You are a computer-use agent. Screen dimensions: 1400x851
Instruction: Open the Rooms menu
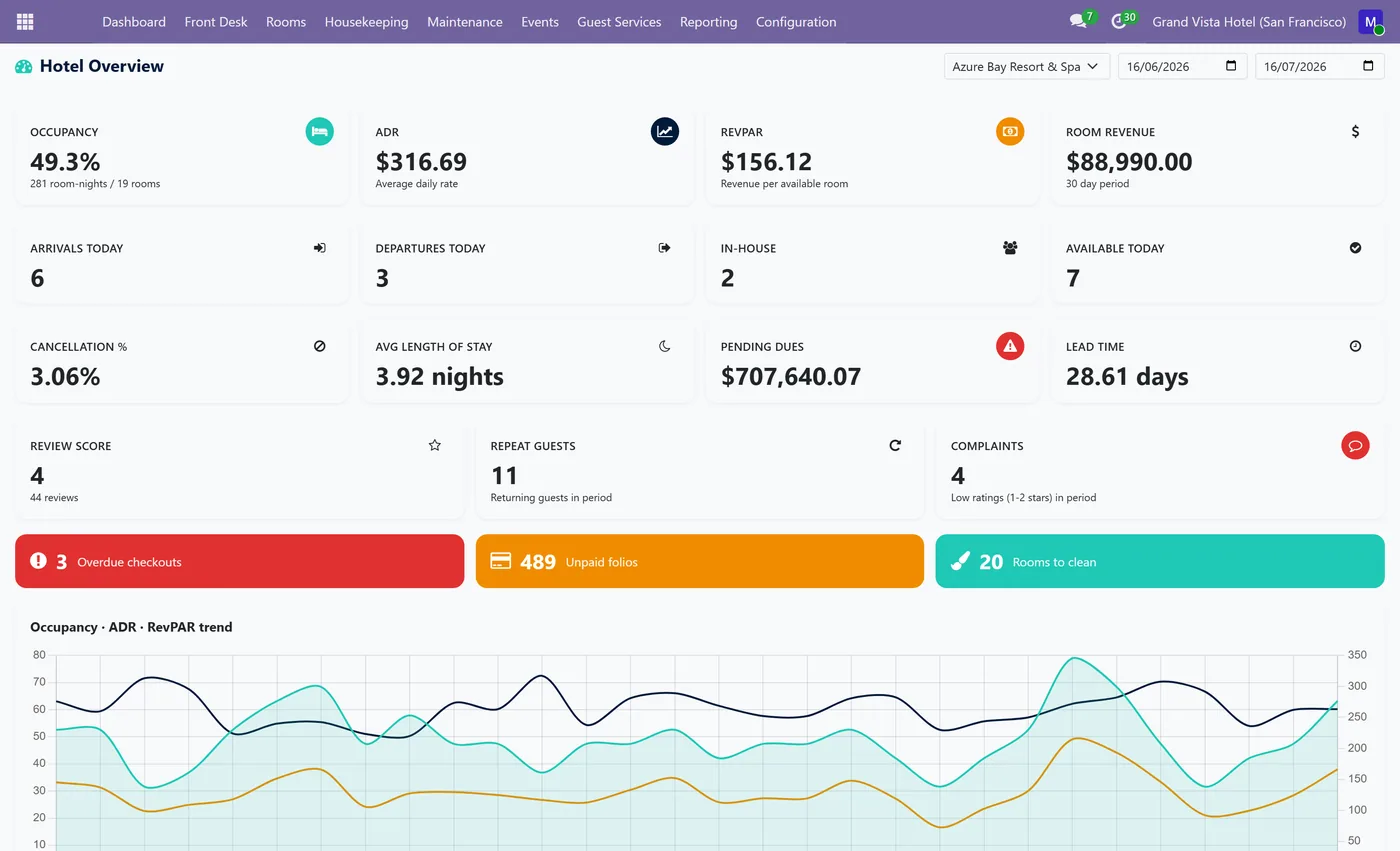(286, 21)
